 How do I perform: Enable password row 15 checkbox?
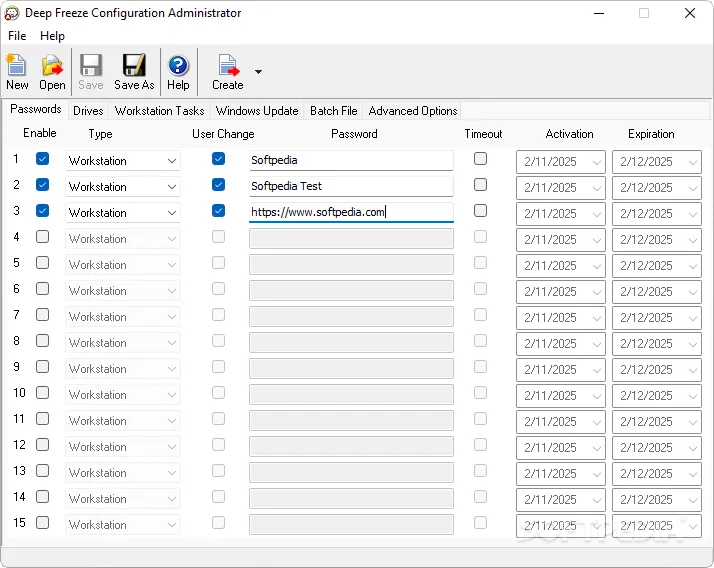42,522
